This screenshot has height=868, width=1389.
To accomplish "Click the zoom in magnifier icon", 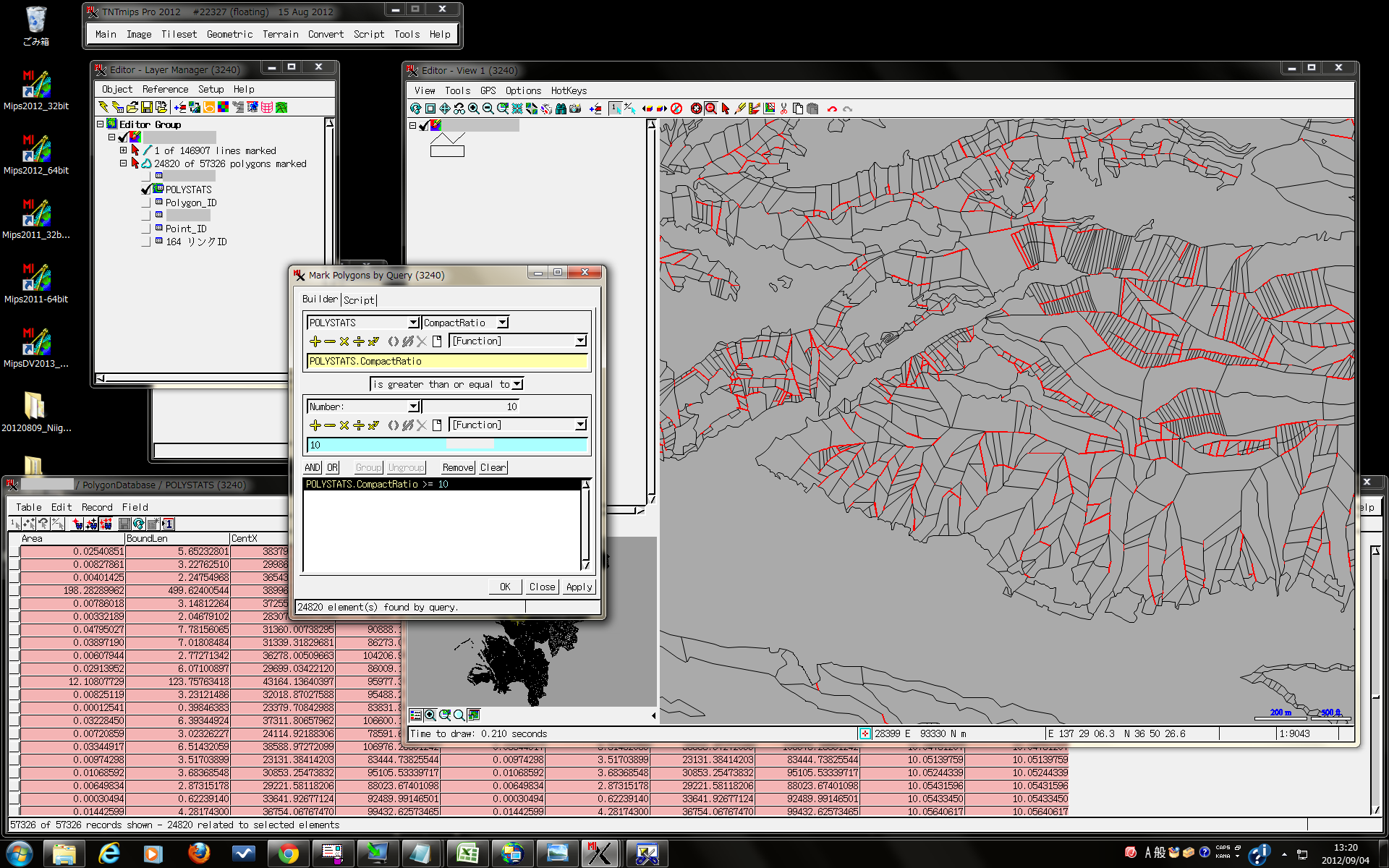I will (x=473, y=109).
